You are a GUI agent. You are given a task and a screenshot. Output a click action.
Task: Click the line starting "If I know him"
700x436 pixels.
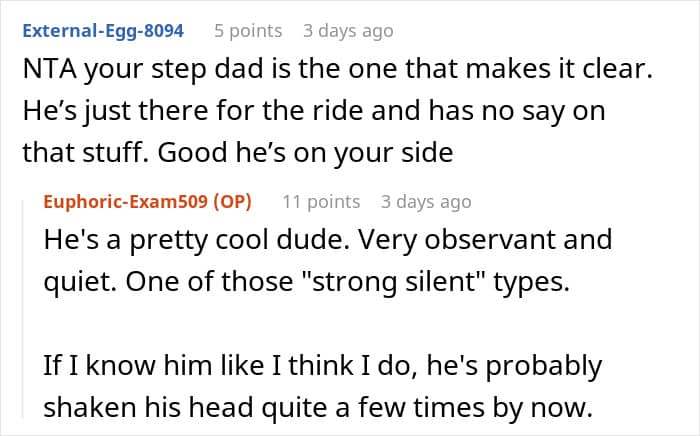click(x=323, y=367)
